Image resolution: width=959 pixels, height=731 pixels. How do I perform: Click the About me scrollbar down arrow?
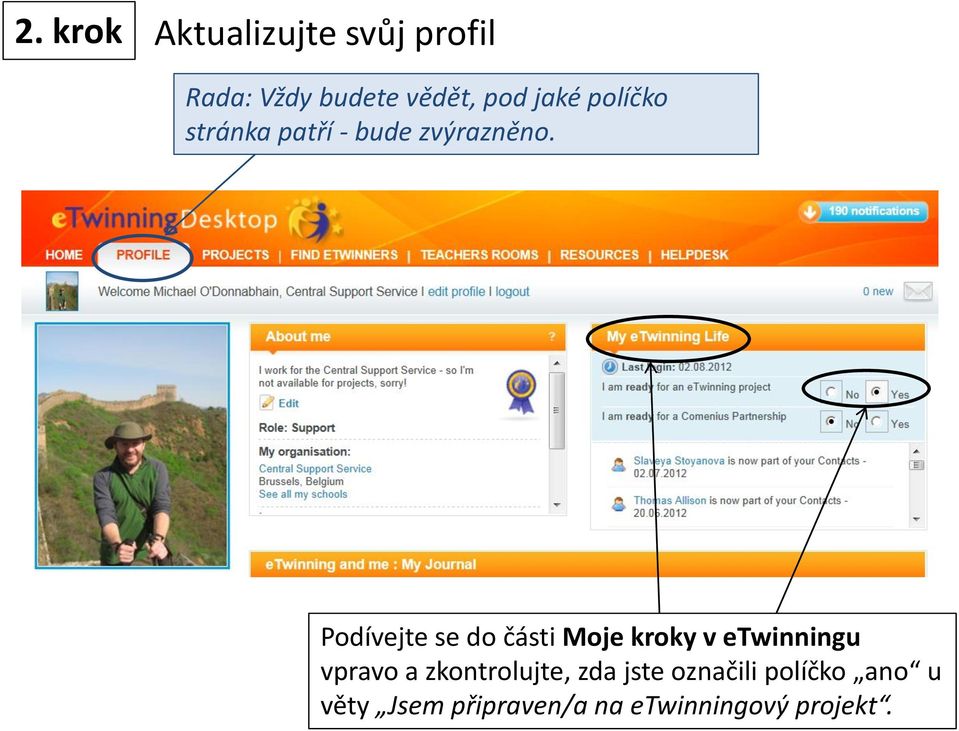pyautogui.click(x=557, y=505)
